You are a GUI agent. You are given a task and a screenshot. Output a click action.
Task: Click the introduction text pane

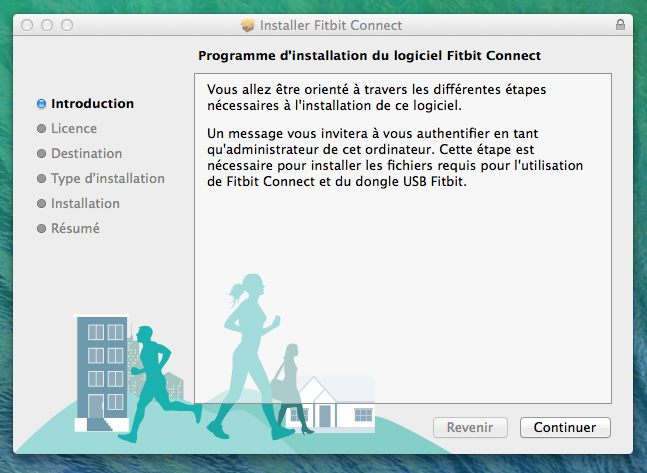(403, 239)
